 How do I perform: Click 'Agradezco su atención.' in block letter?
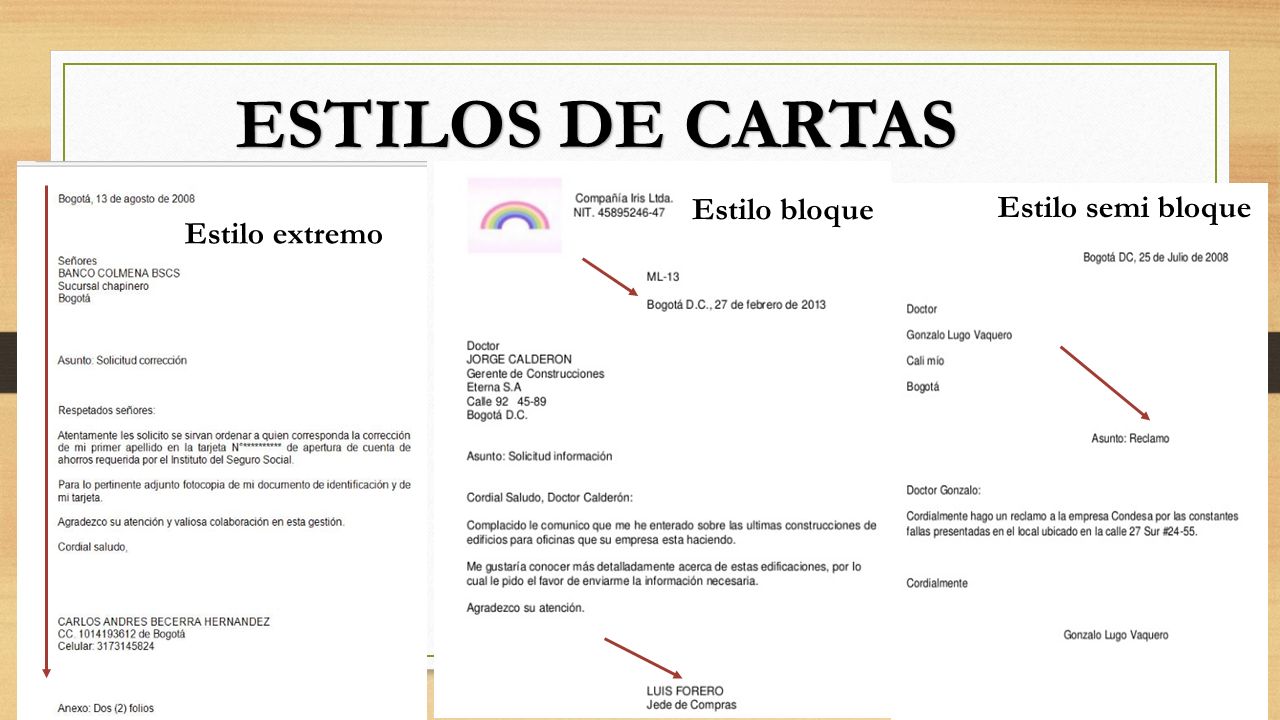click(526, 608)
